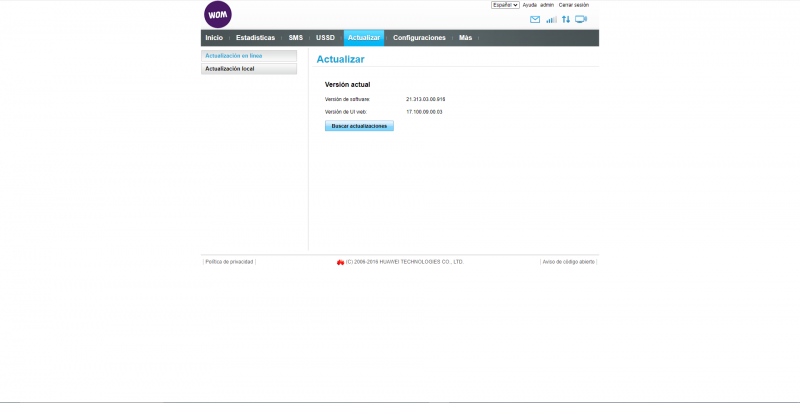This screenshot has width=800, height=403.
Task: Open the Configuraciones tab
Action: point(419,38)
